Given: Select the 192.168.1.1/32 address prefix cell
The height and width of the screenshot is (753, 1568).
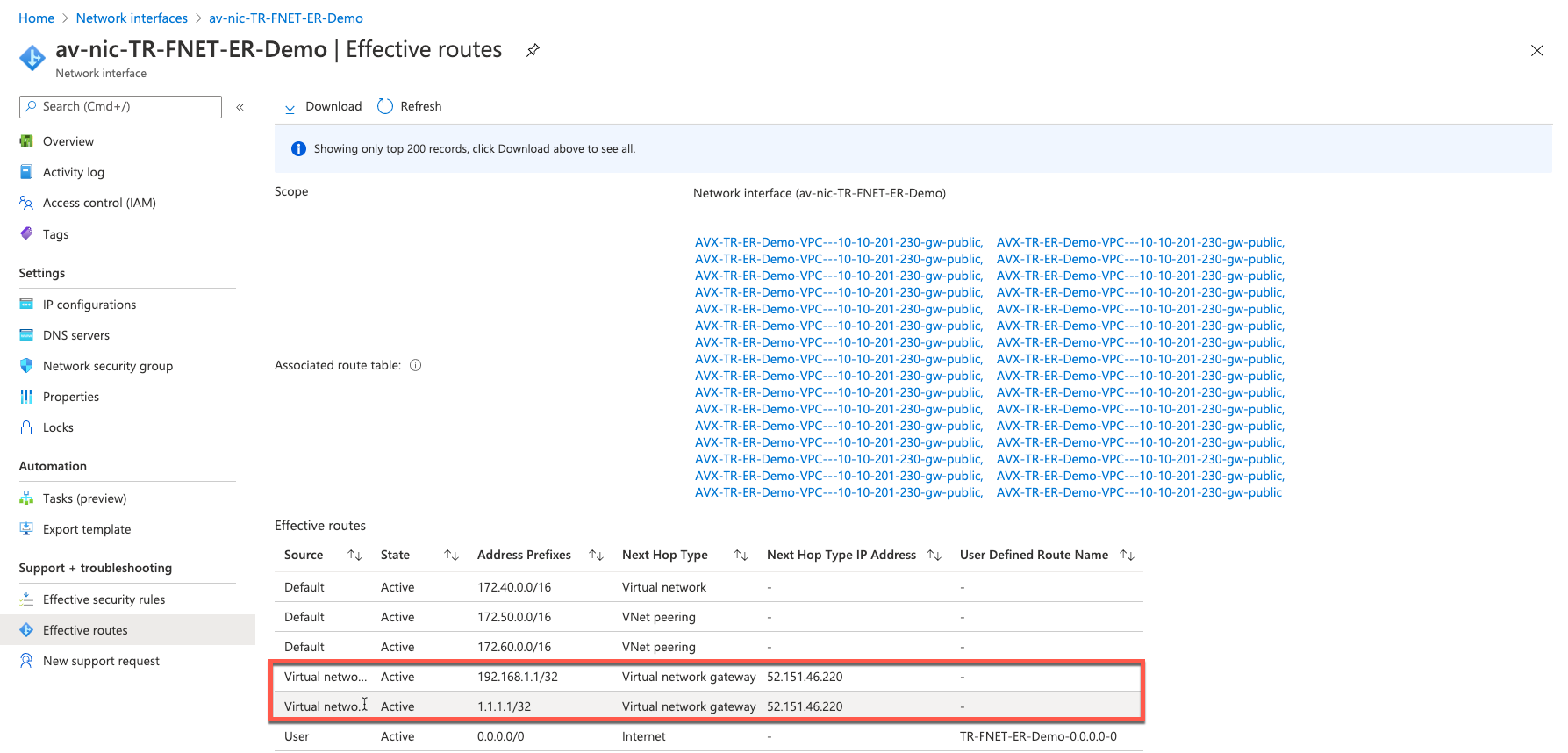Looking at the screenshot, I should pos(518,677).
